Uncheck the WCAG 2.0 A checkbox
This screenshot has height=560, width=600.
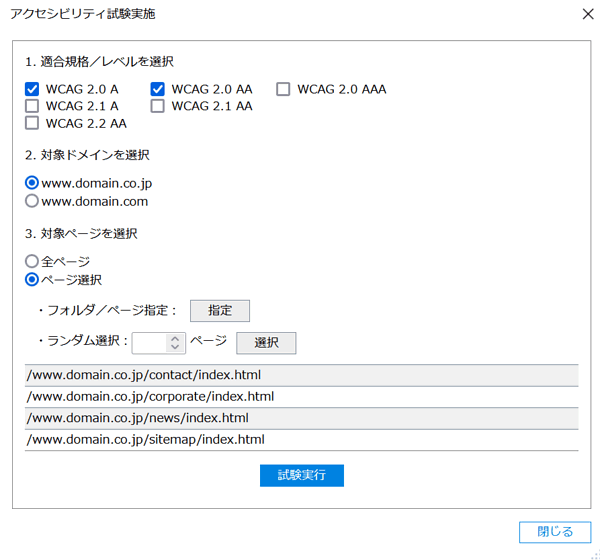pos(32,89)
